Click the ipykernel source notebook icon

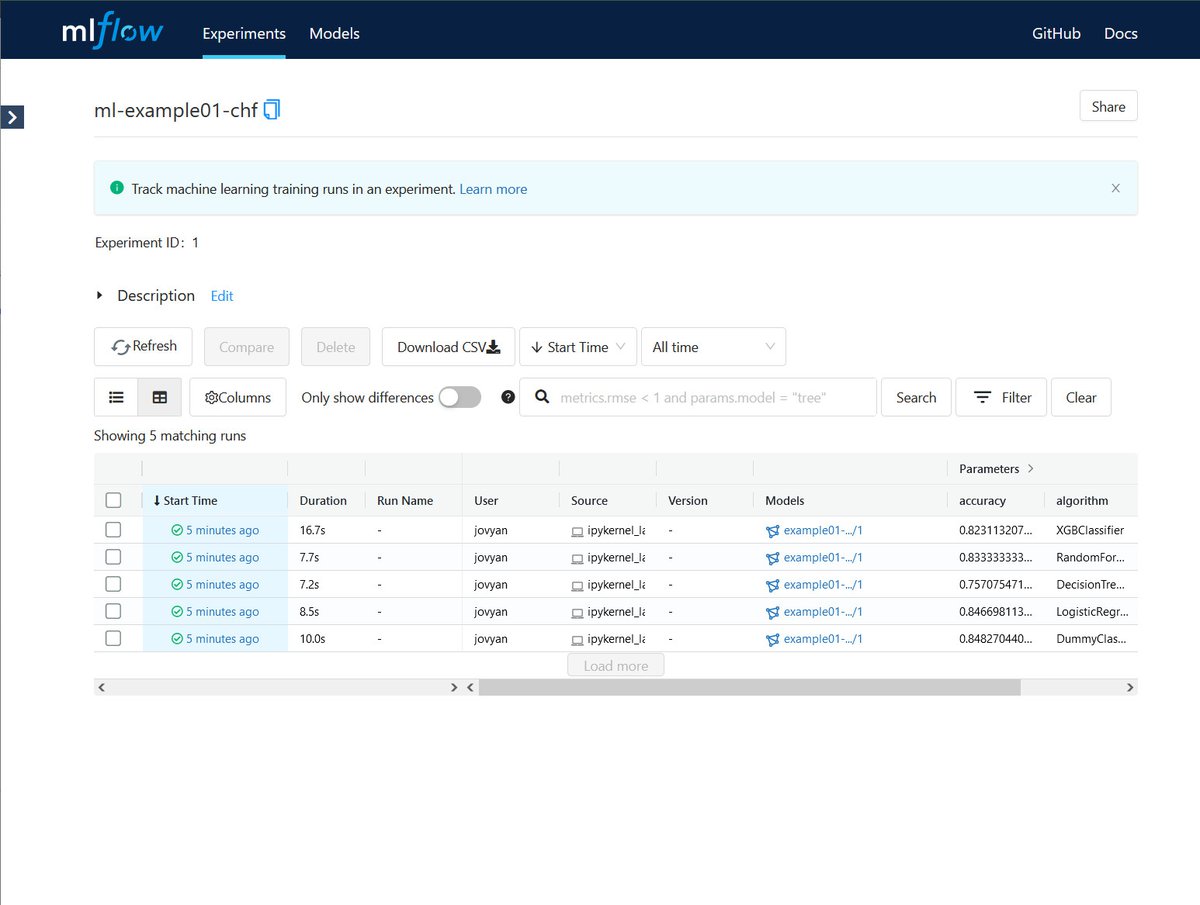coord(580,530)
